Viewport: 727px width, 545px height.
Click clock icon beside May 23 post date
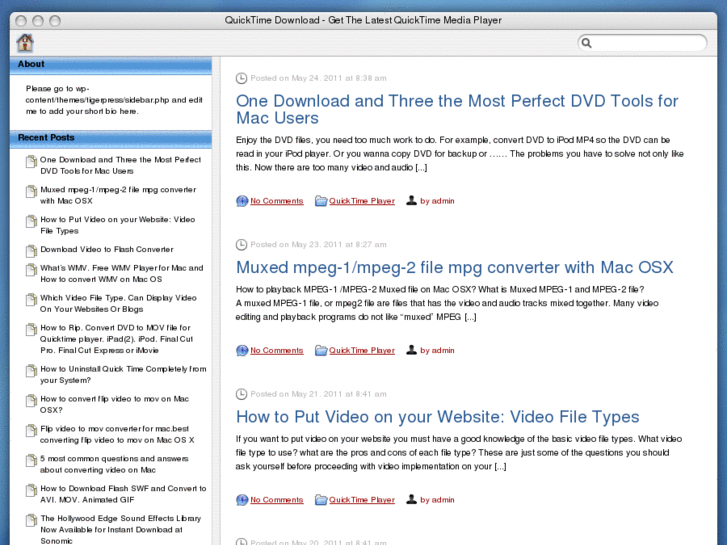pos(241,244)
